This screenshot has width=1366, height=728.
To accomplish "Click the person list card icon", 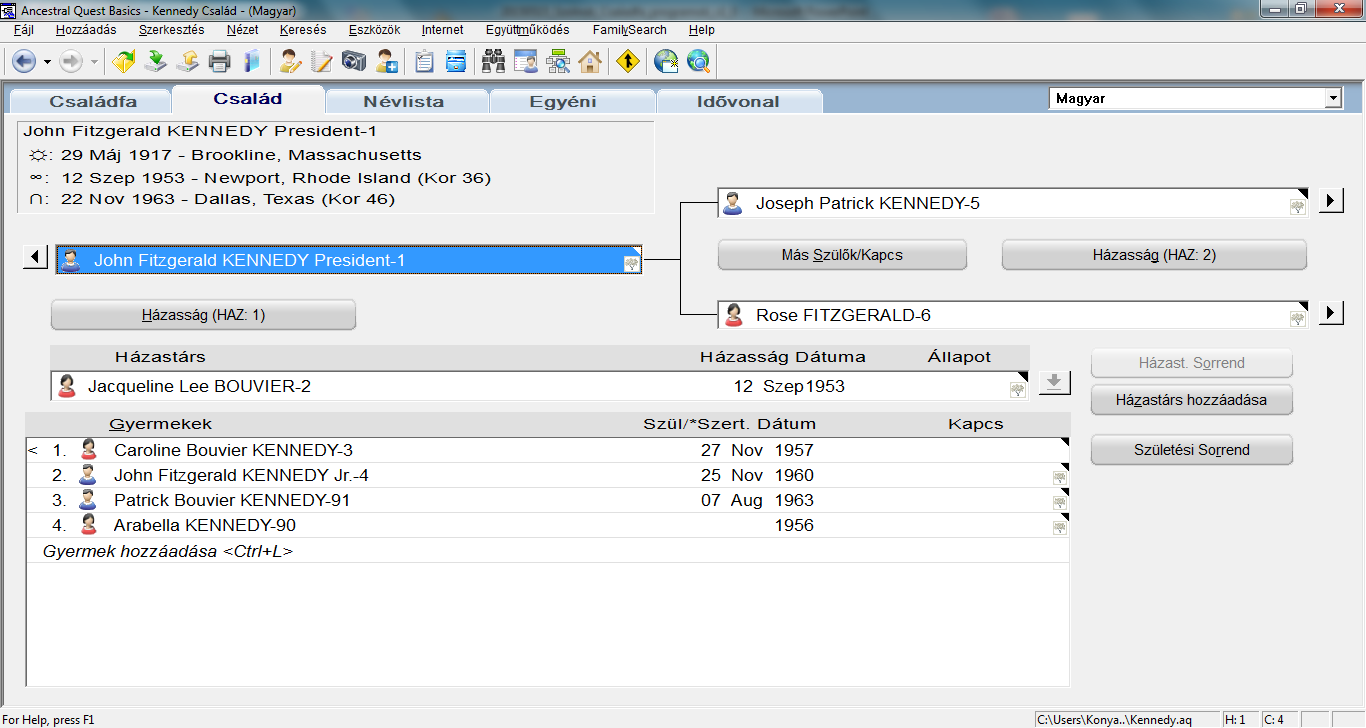I will coord(526,62).
